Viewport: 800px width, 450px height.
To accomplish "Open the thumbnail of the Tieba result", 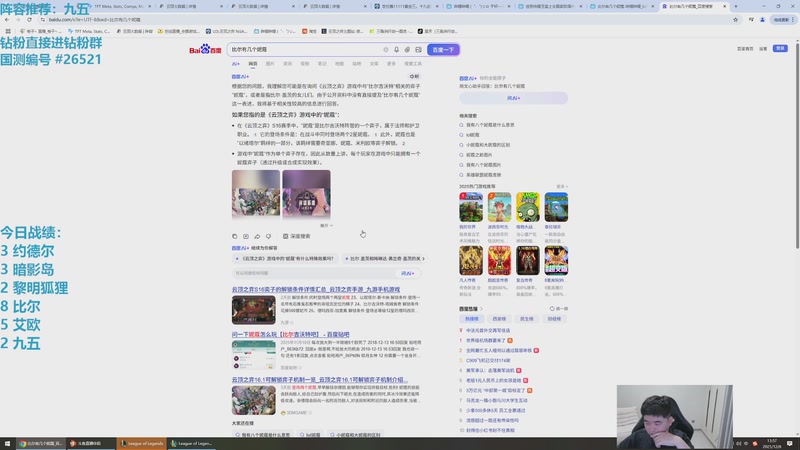I will click(x=254, y=355).
